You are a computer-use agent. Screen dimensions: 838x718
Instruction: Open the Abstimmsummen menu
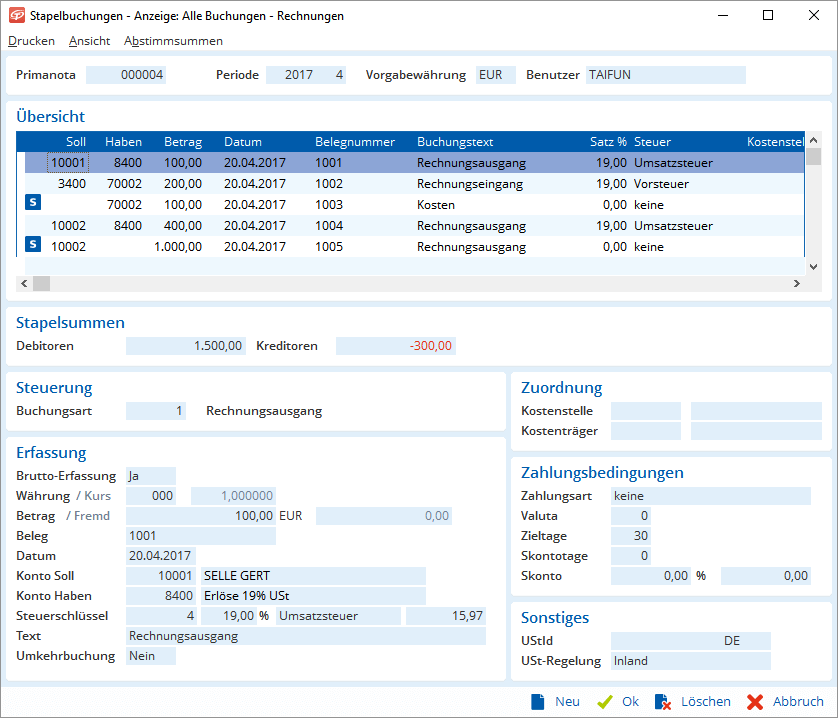click(x=173, y=41)
